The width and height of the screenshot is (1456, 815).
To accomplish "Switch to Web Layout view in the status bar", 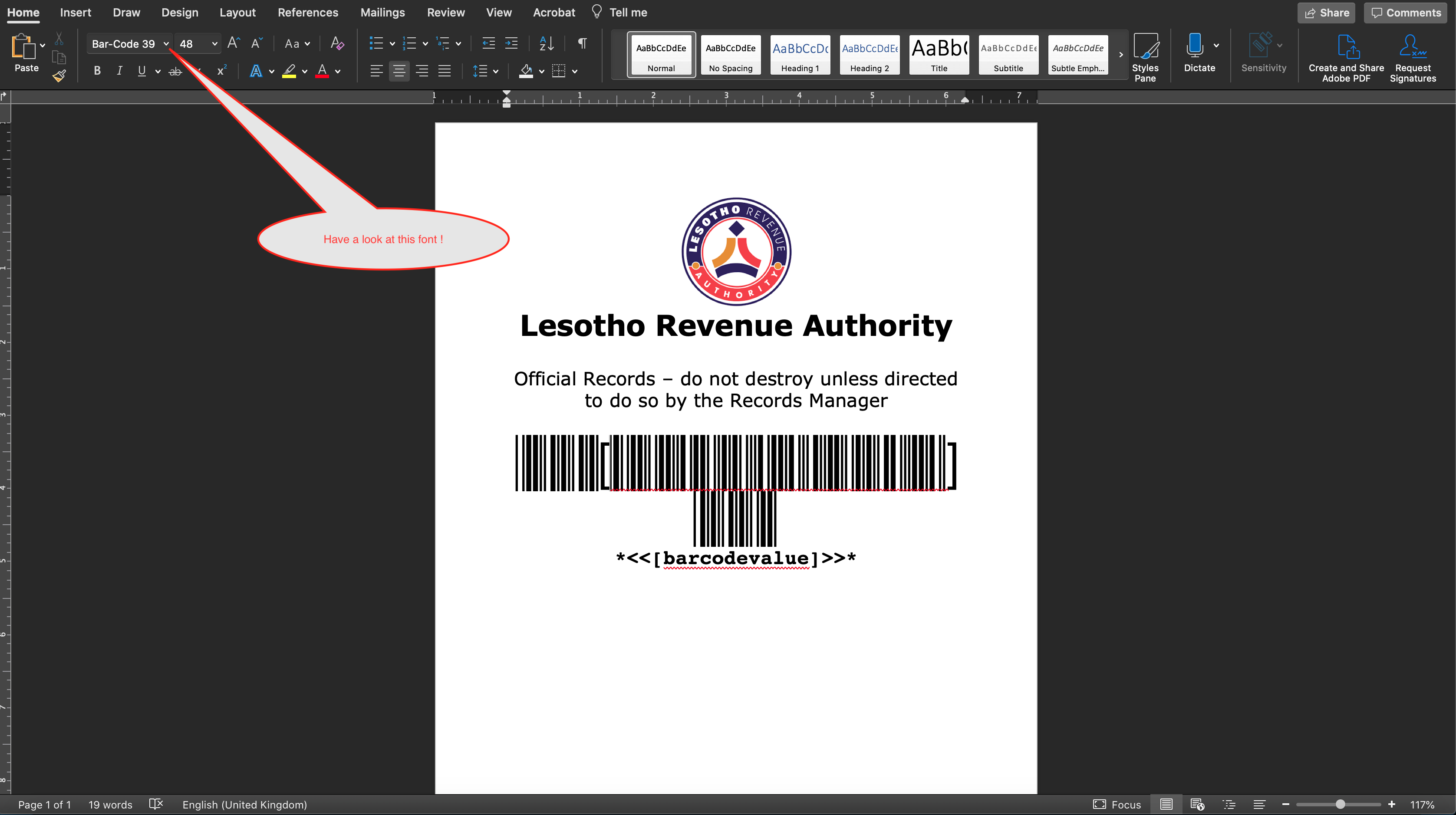I will pos(1197,804).
